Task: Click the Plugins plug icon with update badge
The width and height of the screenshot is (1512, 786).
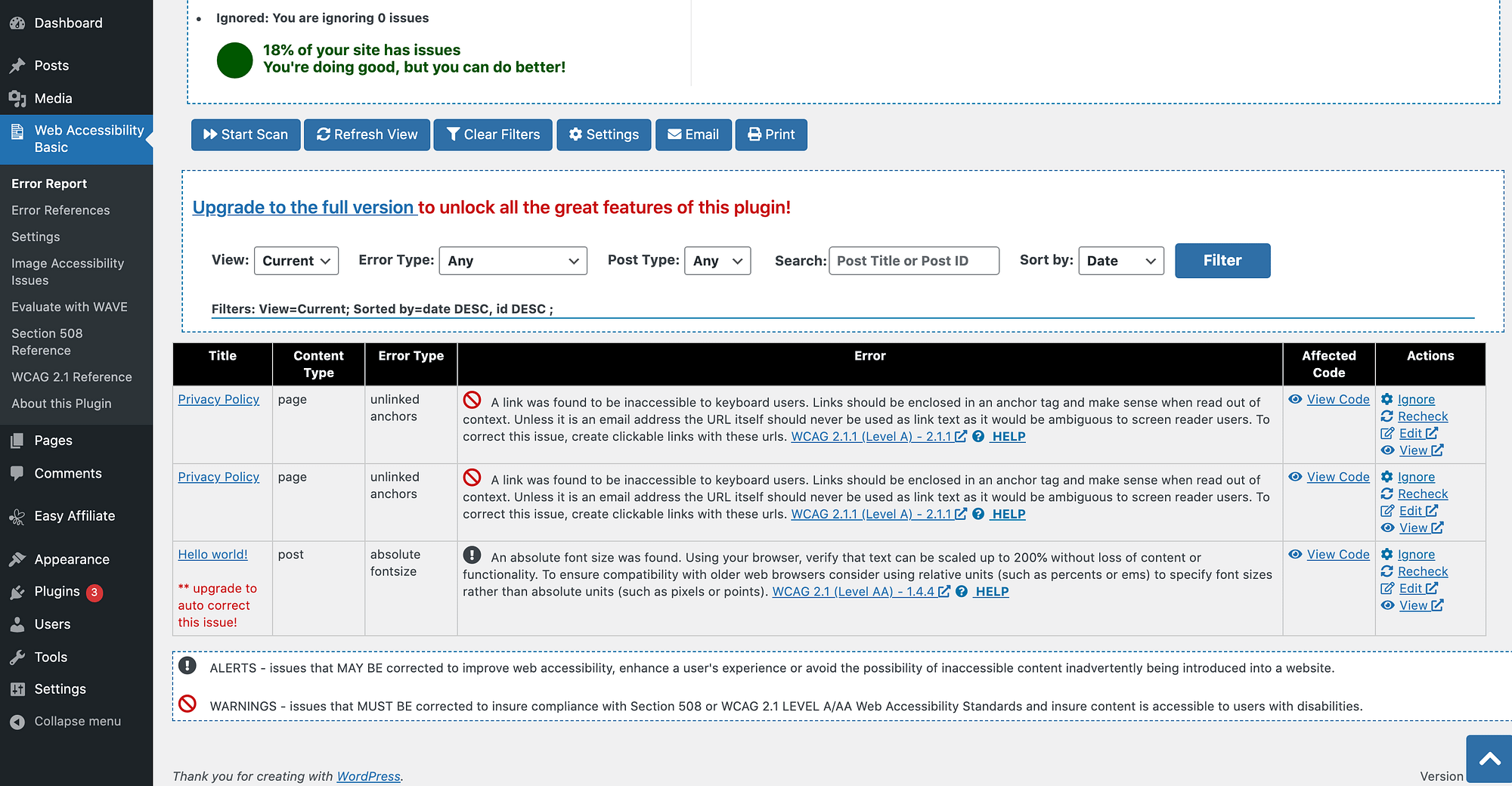Action: [17, 592]
